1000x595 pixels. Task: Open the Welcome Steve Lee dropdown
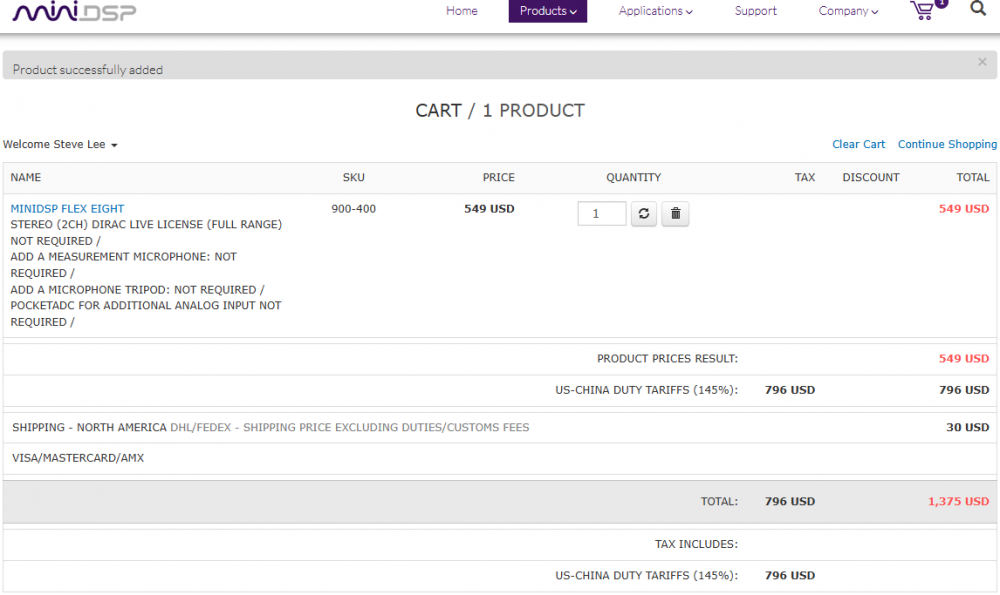60,145
